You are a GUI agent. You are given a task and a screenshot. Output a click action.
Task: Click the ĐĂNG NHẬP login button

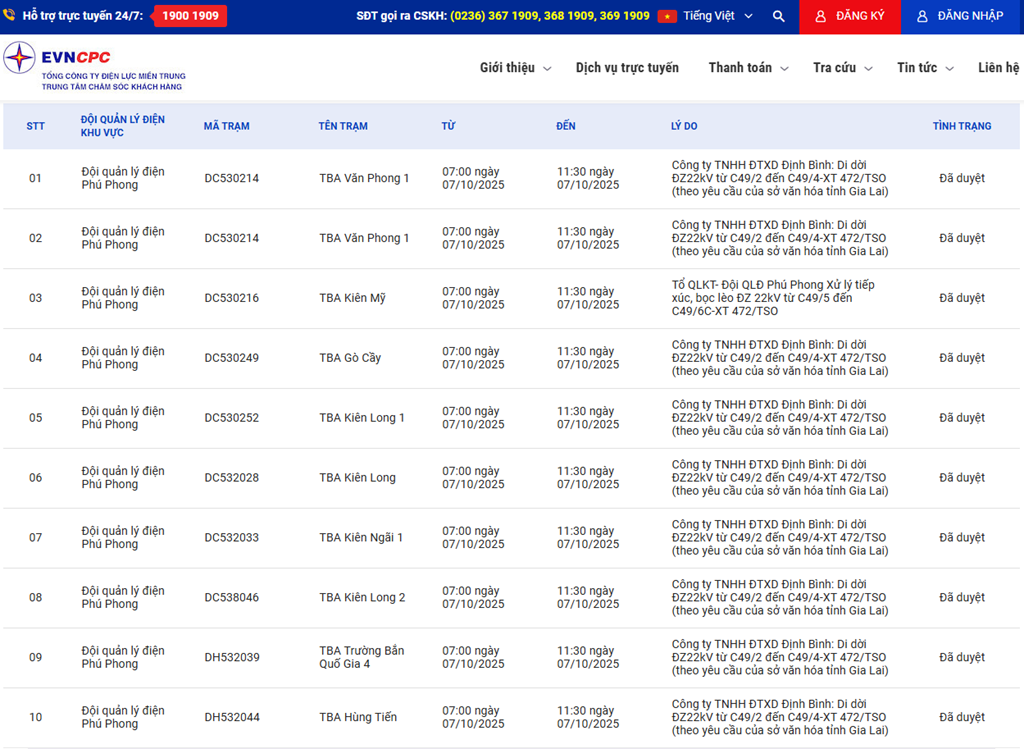click(x=962, y=17)
